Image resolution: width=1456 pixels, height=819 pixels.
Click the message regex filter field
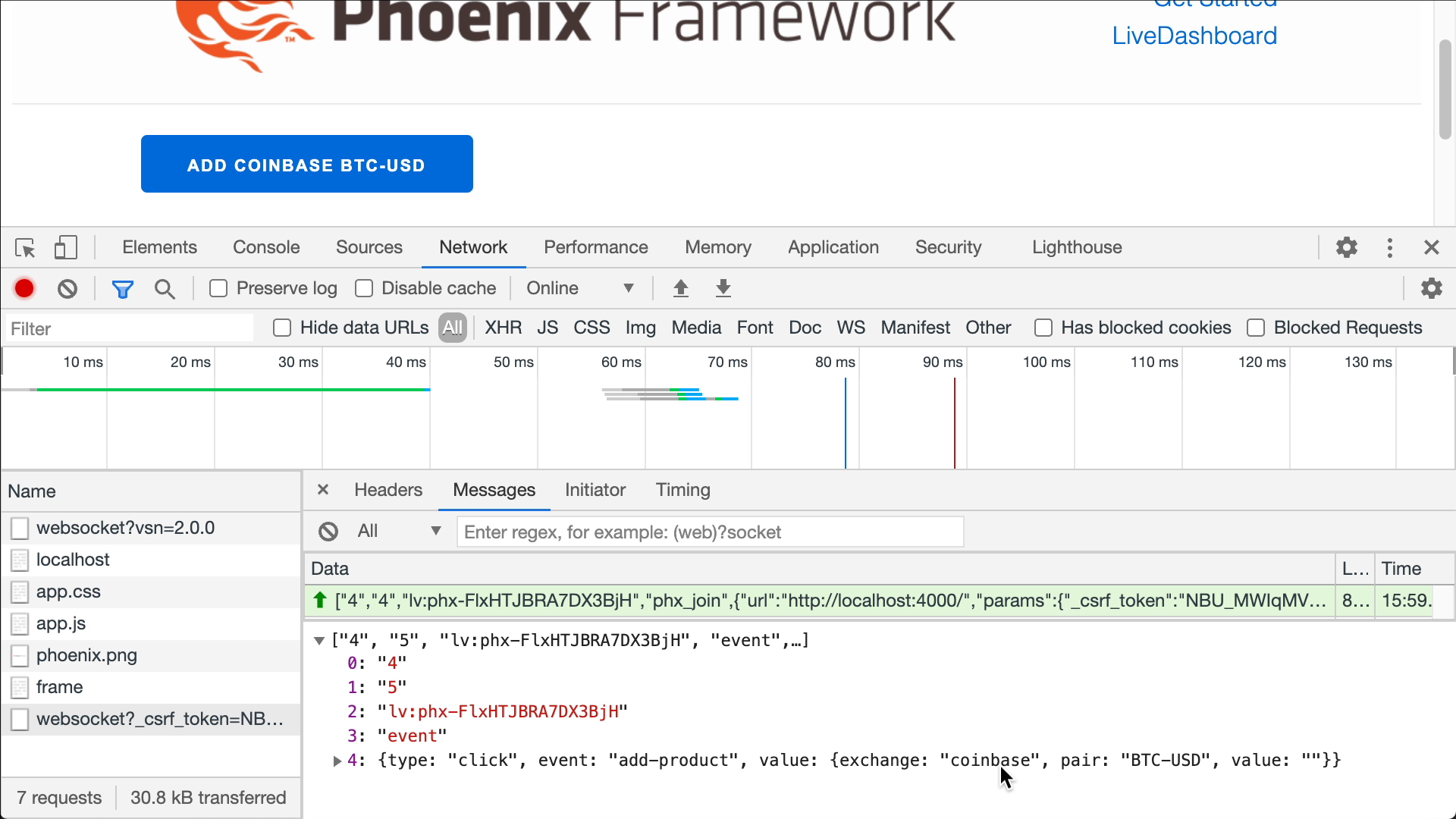(711, 532)
